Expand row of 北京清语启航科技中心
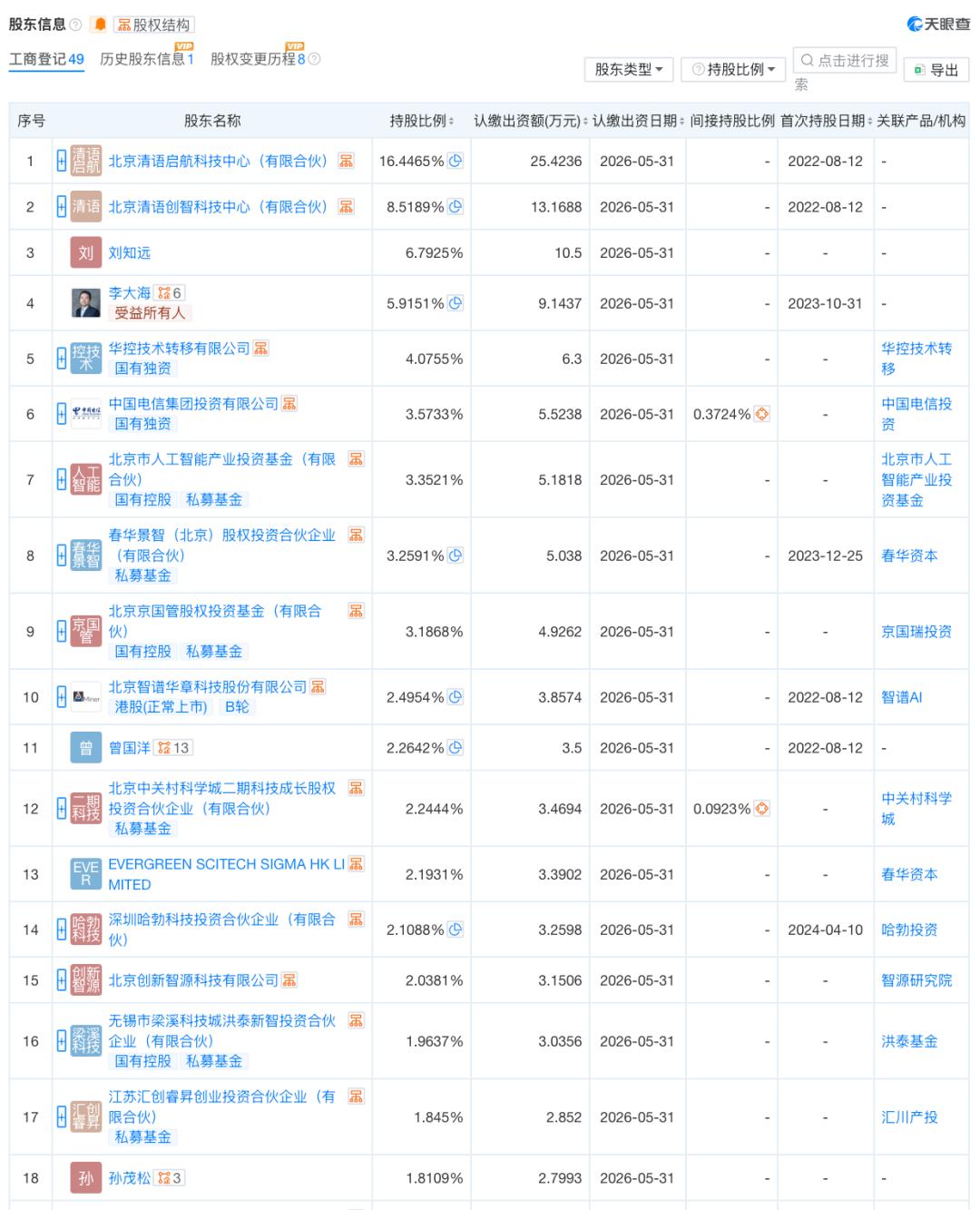Screen dimensions: 980x1210 click(x=62, y=162)
